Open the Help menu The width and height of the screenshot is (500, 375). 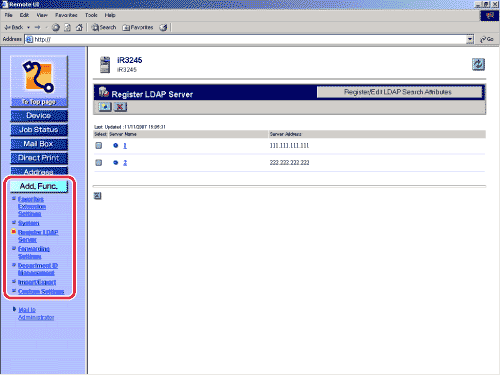110,15
